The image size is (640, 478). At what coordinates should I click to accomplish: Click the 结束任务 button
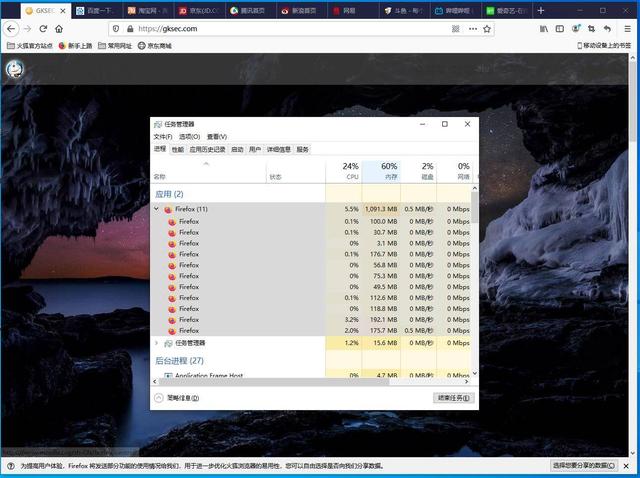453,398
